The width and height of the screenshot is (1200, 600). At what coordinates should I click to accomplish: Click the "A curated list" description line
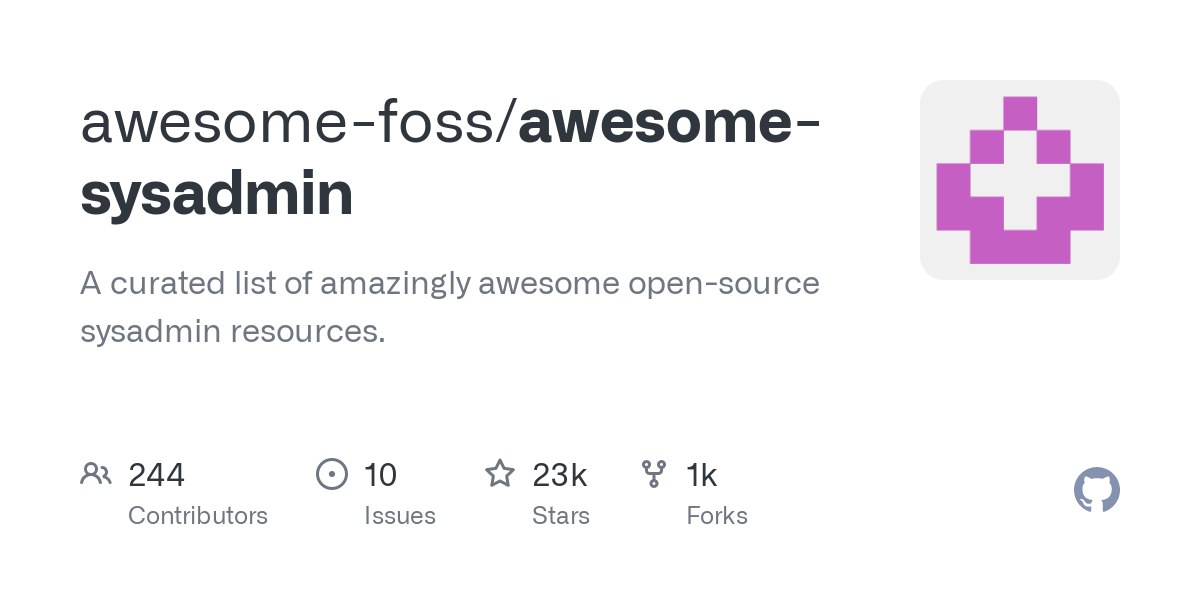(449, 283)
